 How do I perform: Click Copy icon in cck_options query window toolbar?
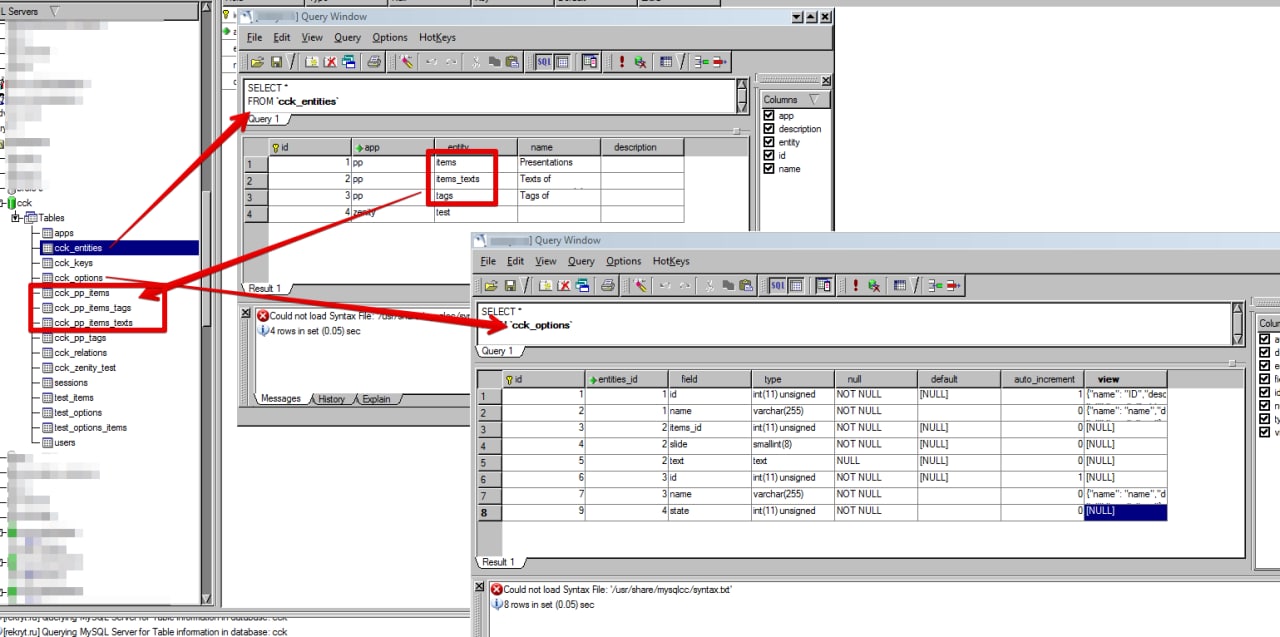728,285
